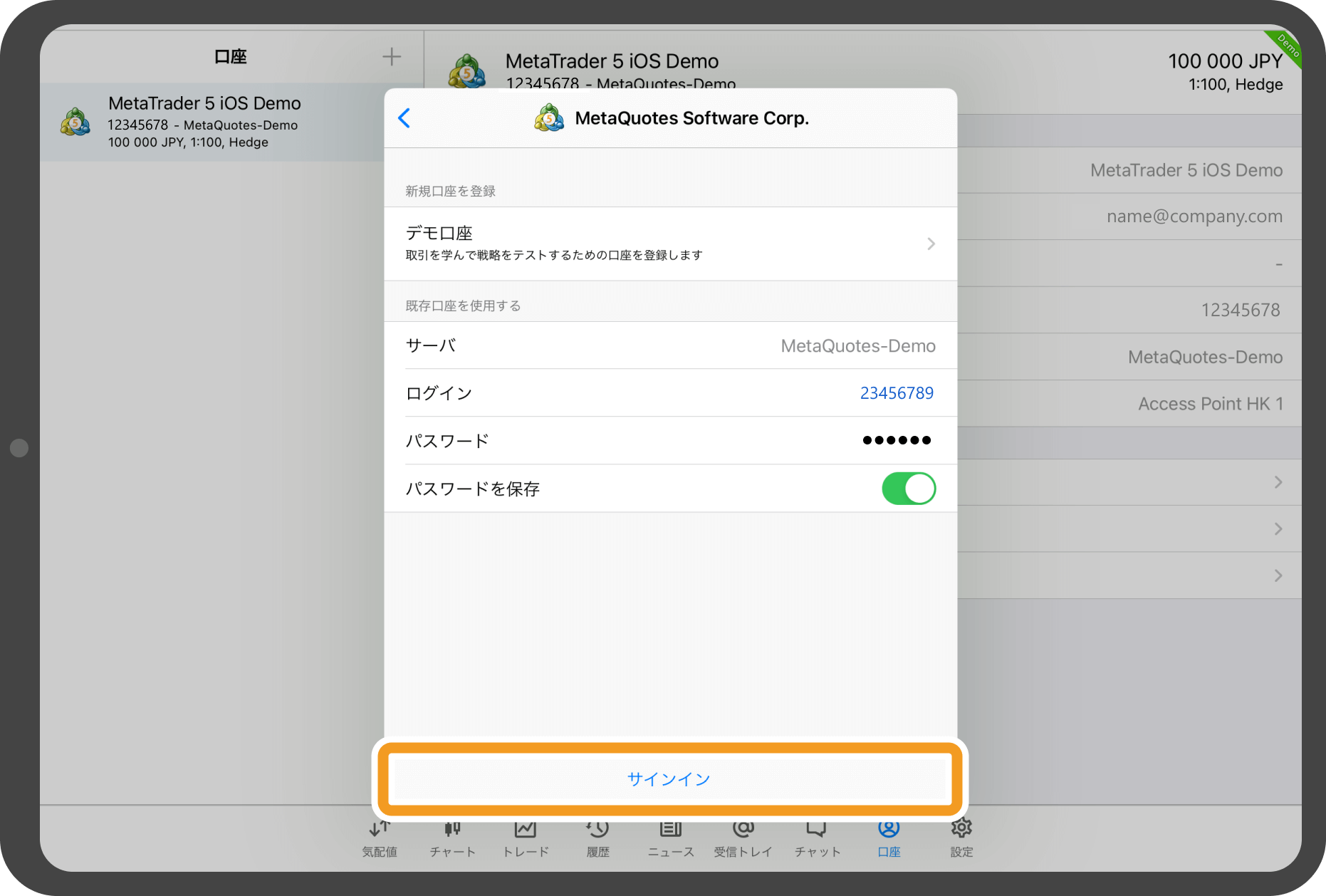
Task: Open the 気配値 (Quotes) tab icon
Action: pos(380,838)
